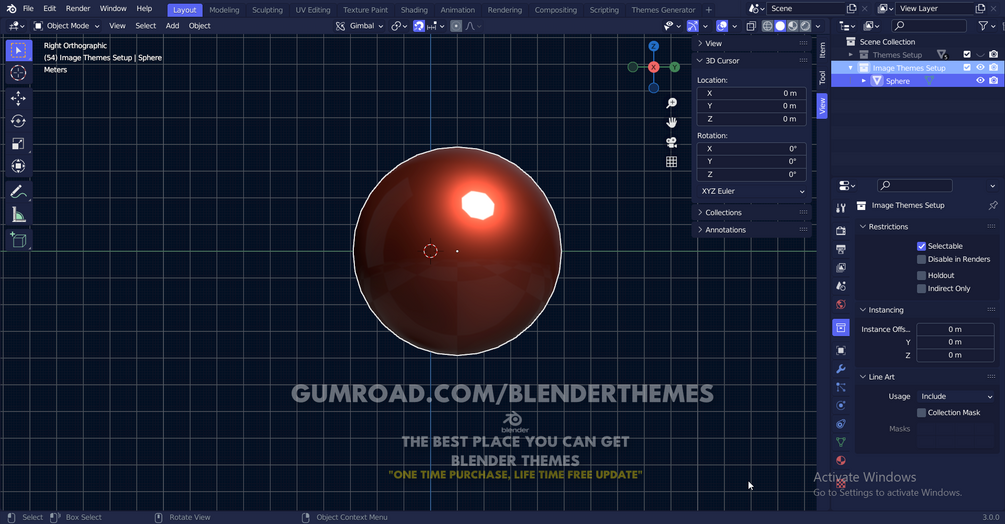Enable the Indirect Only checkbox
Screen dimensions: 1005x524
921,289
